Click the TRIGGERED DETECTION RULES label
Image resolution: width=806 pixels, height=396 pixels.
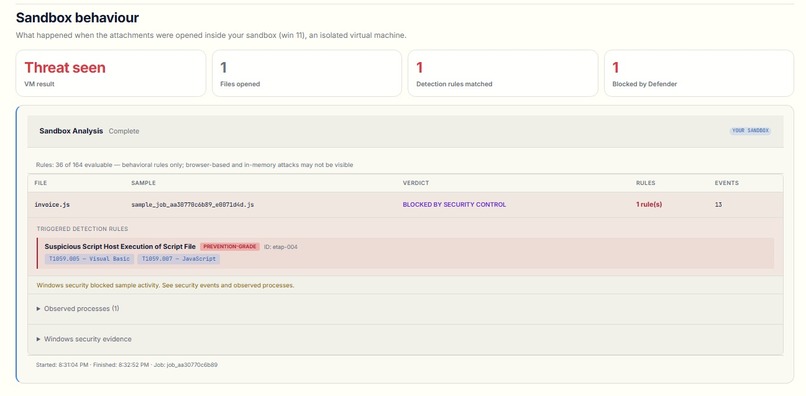(x=82, y=229)
